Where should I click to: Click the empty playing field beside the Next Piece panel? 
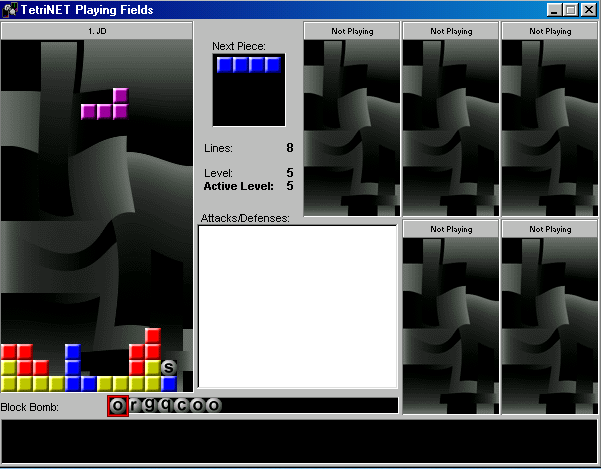[351, 128]
